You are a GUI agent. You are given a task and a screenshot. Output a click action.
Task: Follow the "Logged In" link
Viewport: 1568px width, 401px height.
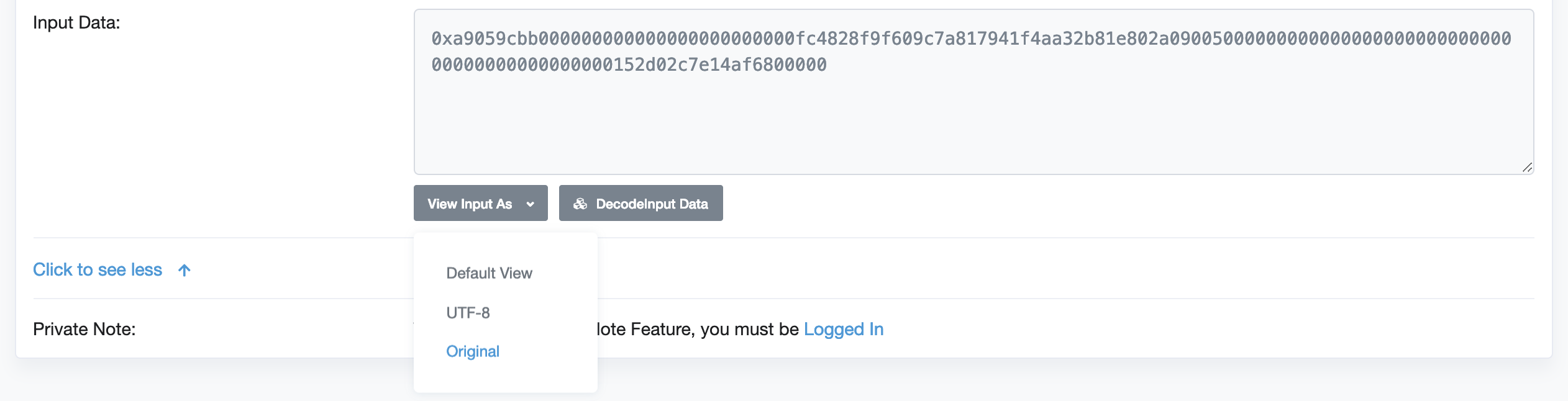click(x=844, y=329)
